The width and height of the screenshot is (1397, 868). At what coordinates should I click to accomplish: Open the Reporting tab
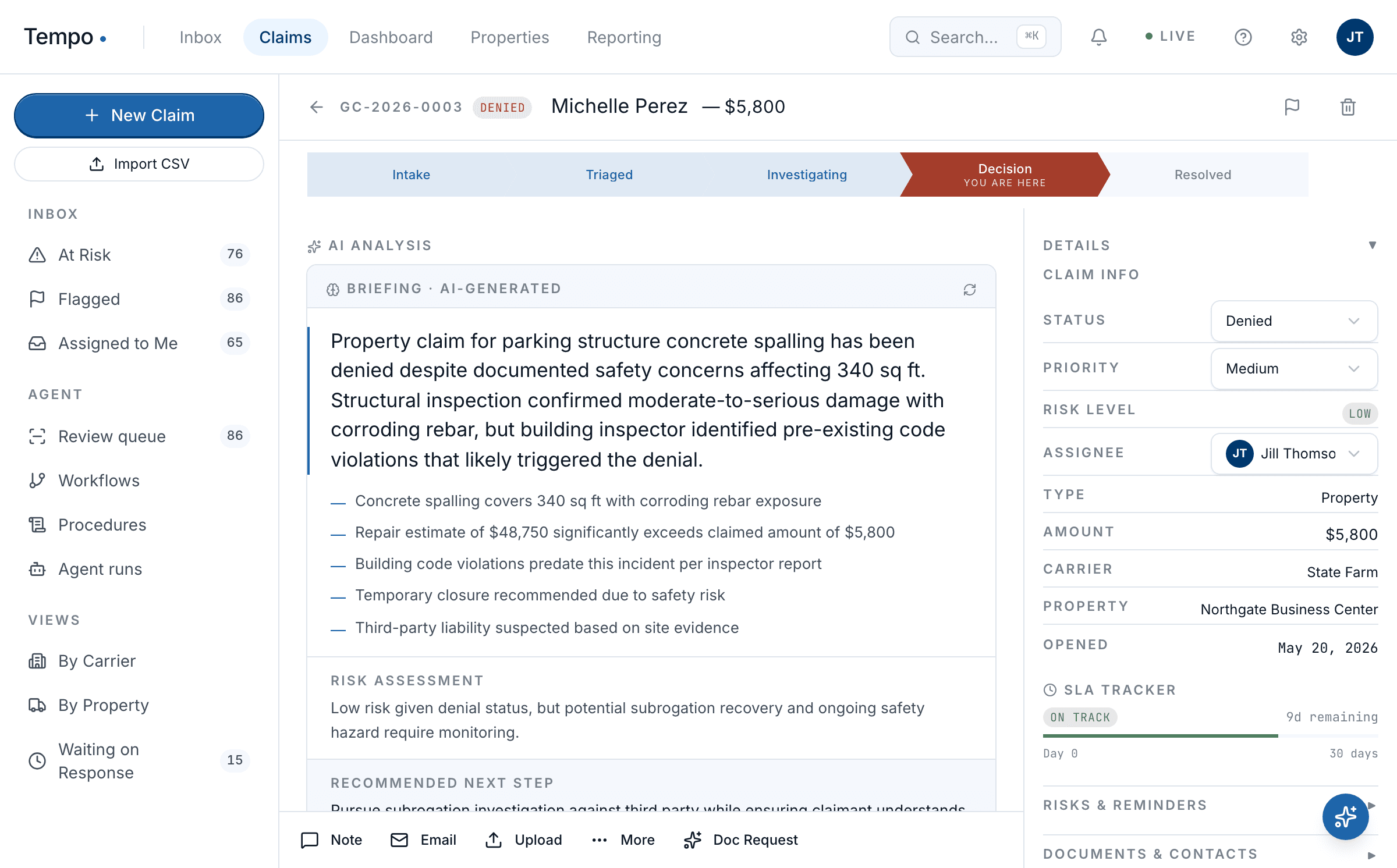(x=624, y=37)
